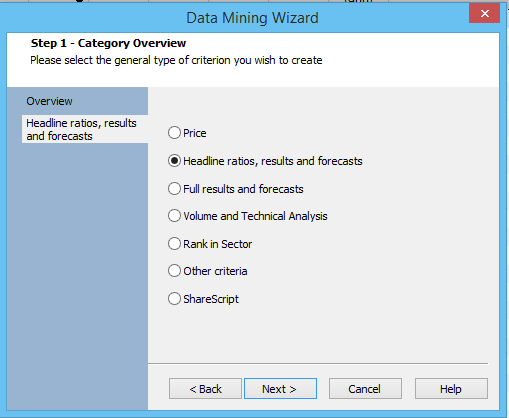Click the 'Rank in Sector' label text
Viewport: 509px width, 418px height.
pyautogui.click(x=218, y=244)
